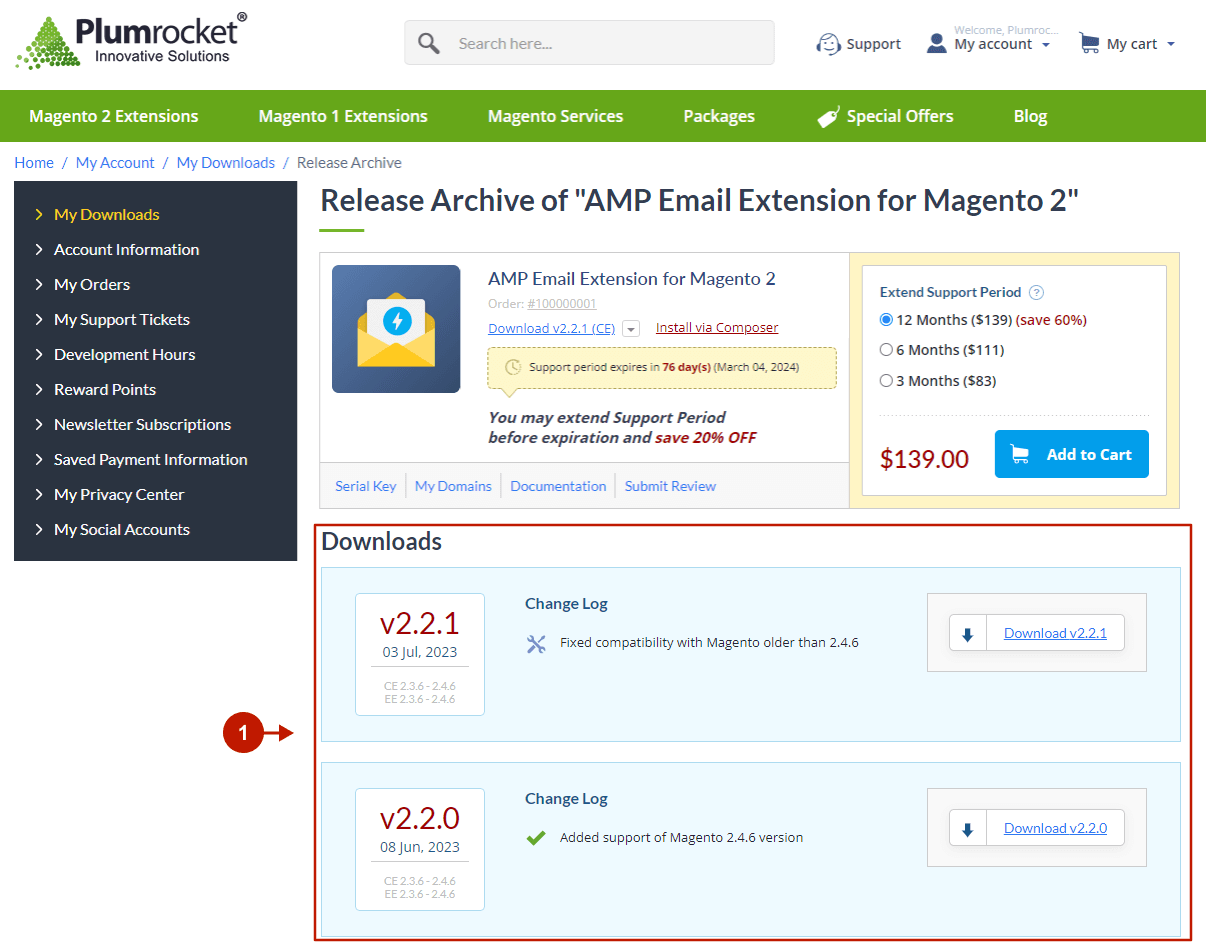
Task: Open My Social Accounts in sidebar
Action: click(x=122, y=529)
